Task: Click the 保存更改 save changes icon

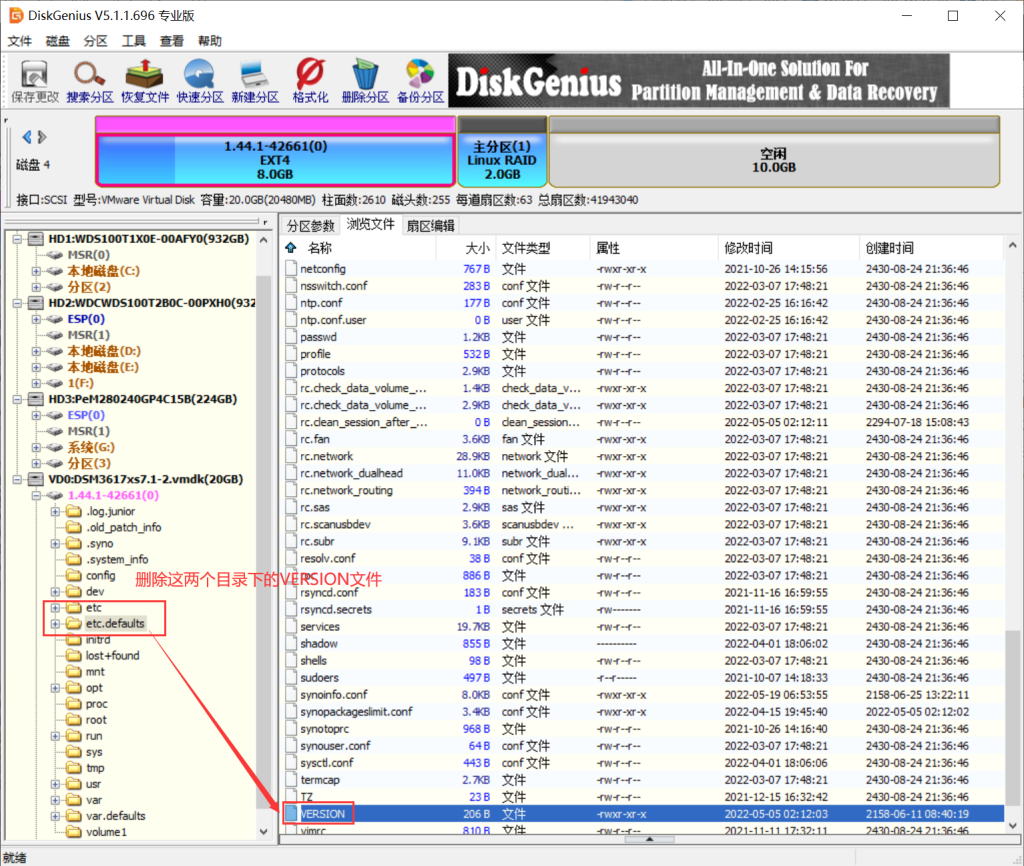Action: (35, 81)
